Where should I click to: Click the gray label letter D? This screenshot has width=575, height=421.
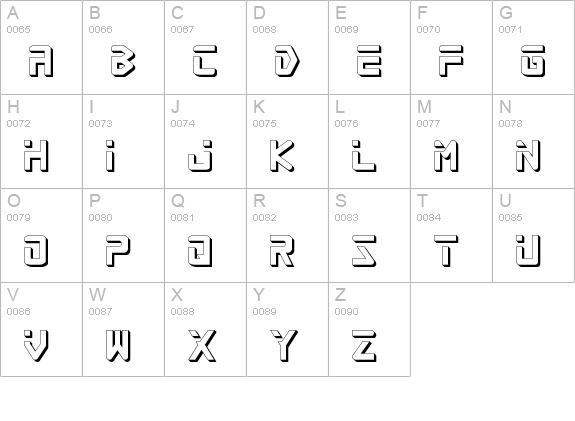259,13
